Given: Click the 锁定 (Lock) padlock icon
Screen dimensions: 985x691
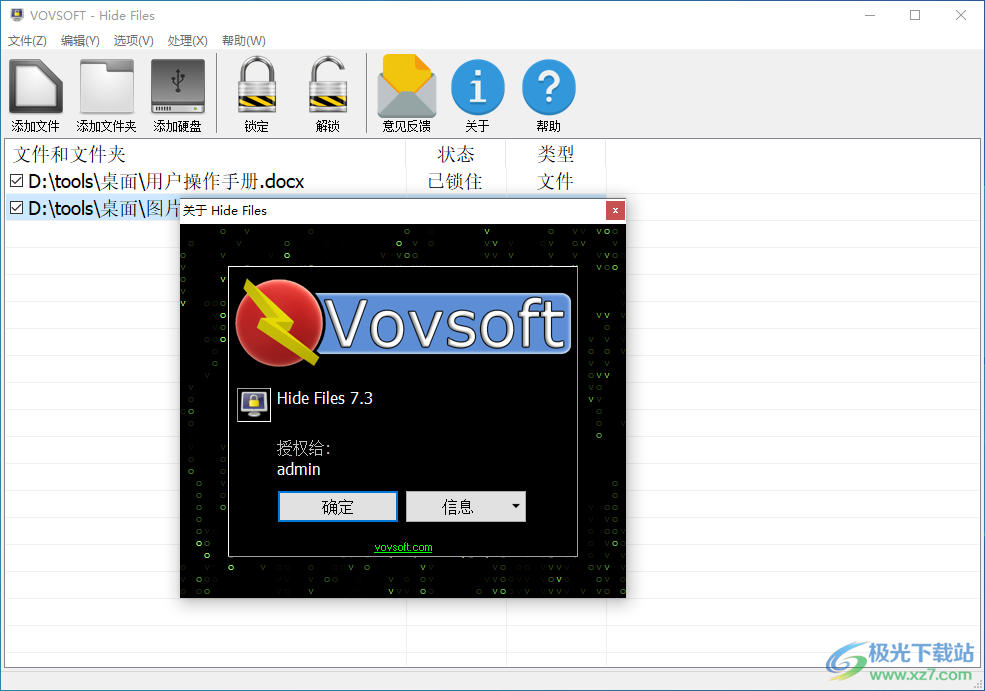Looking at the screenshot, I should (x=257, y=85).
